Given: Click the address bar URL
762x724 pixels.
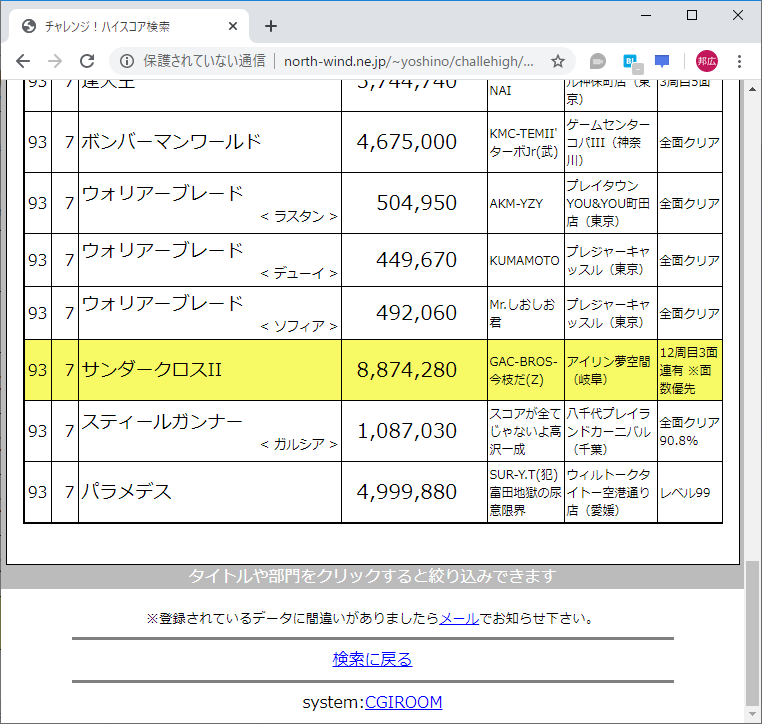Looking at the screenshot, I should click(408, 61).
